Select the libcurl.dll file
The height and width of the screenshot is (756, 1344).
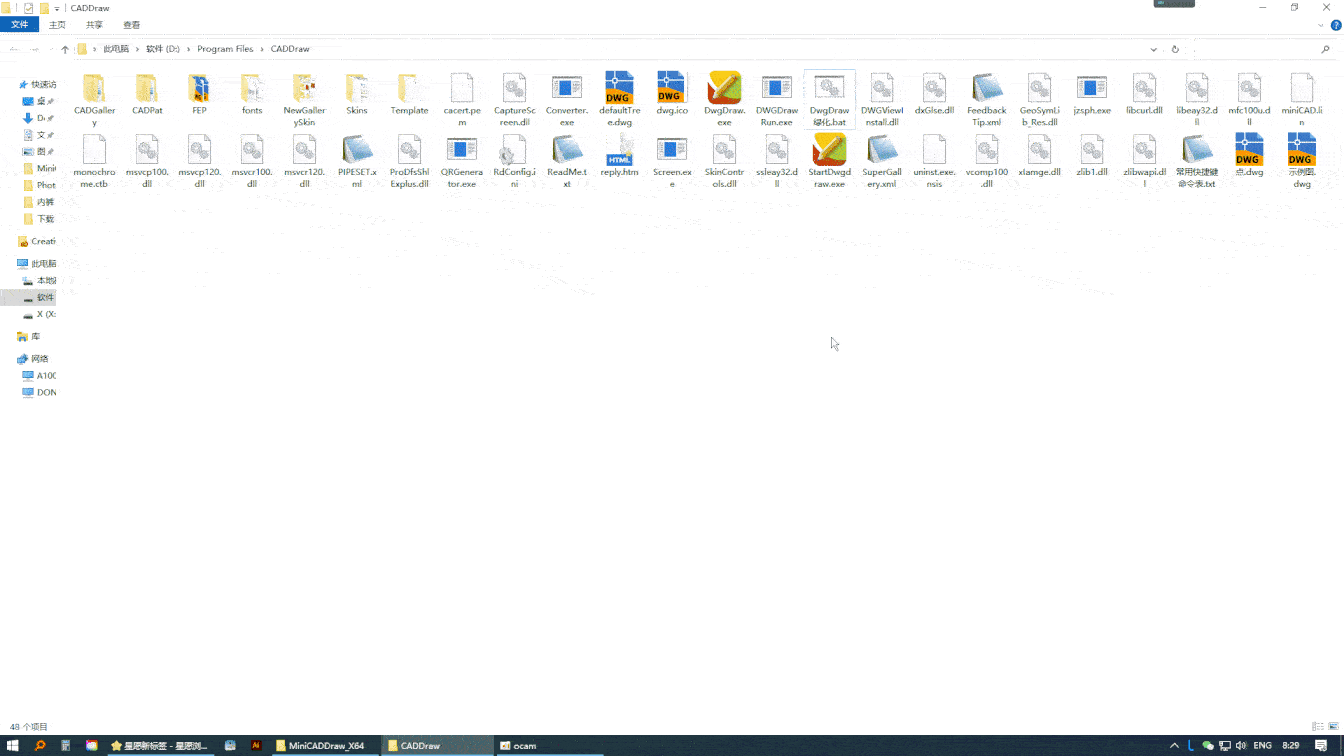pos(1144,94)
